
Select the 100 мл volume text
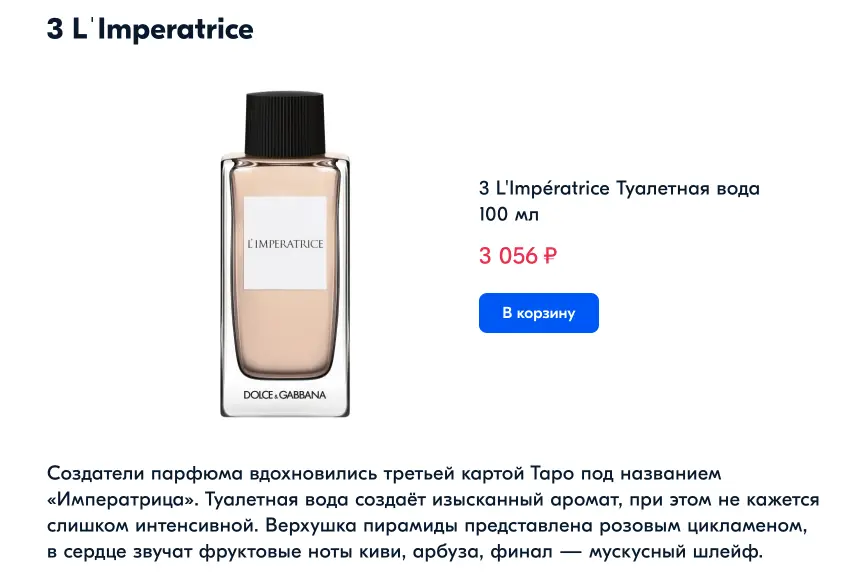(509, 214)
